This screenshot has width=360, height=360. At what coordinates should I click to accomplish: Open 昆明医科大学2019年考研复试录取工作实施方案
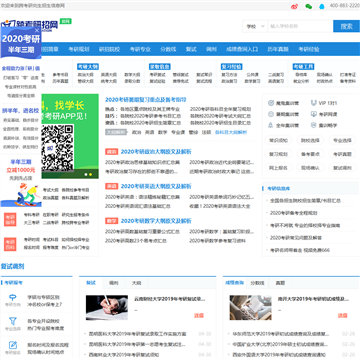pos(138,334)
